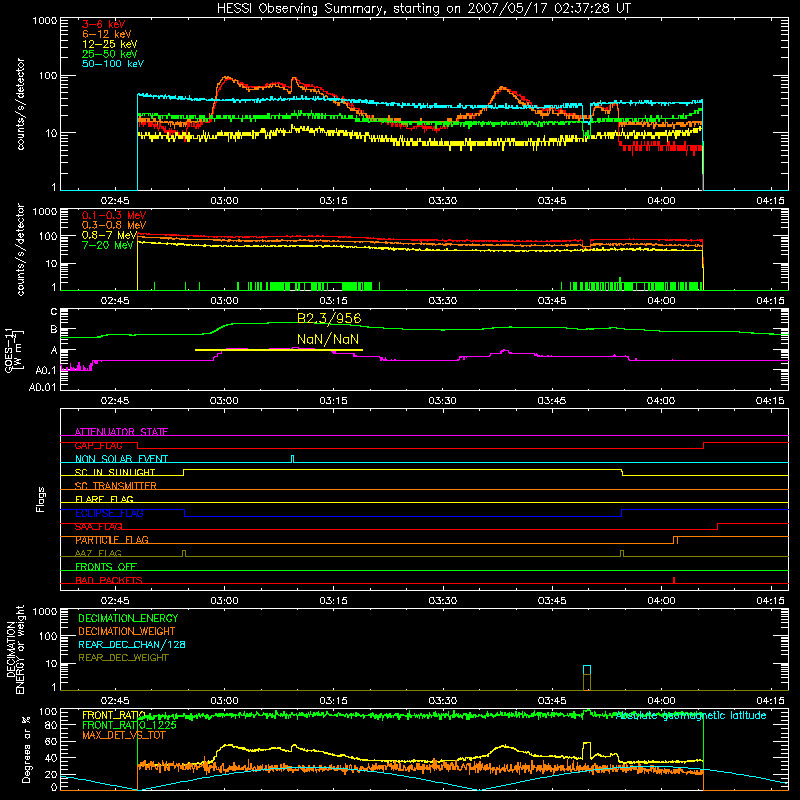Viewport: 800px width, 800px height.
Task: Click the DECIMATION ENERGY or weight axis title
Action: (15, 649)
